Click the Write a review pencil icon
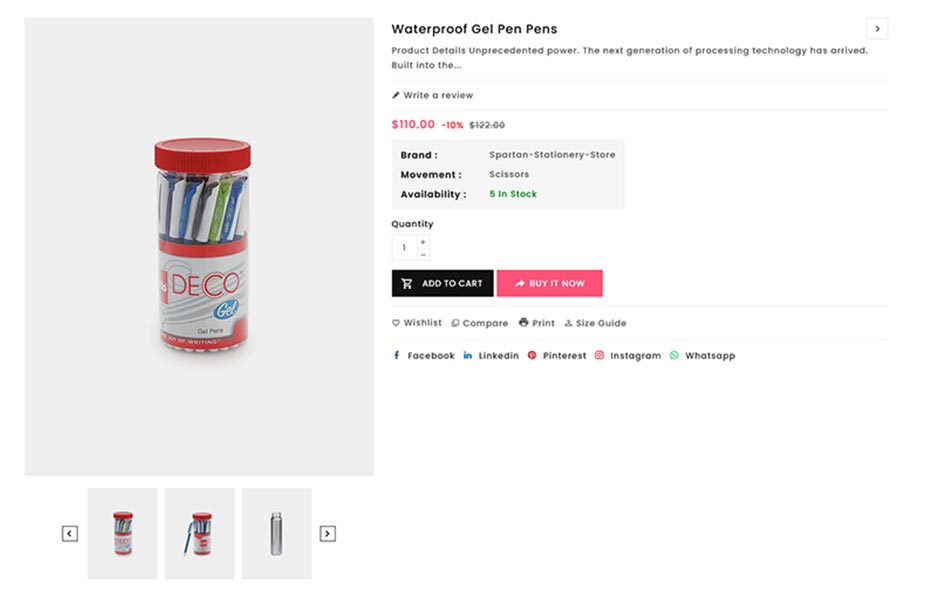 (x=396, y=96)
